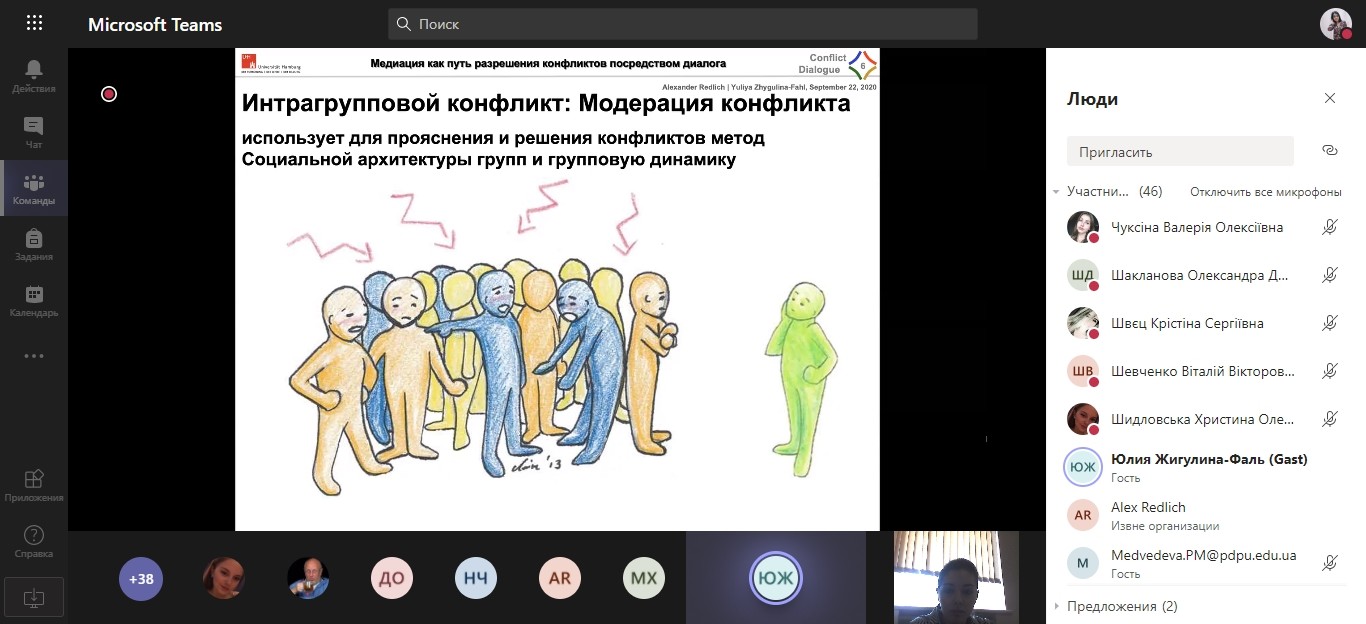Select the ДО participant bubble

392,578
